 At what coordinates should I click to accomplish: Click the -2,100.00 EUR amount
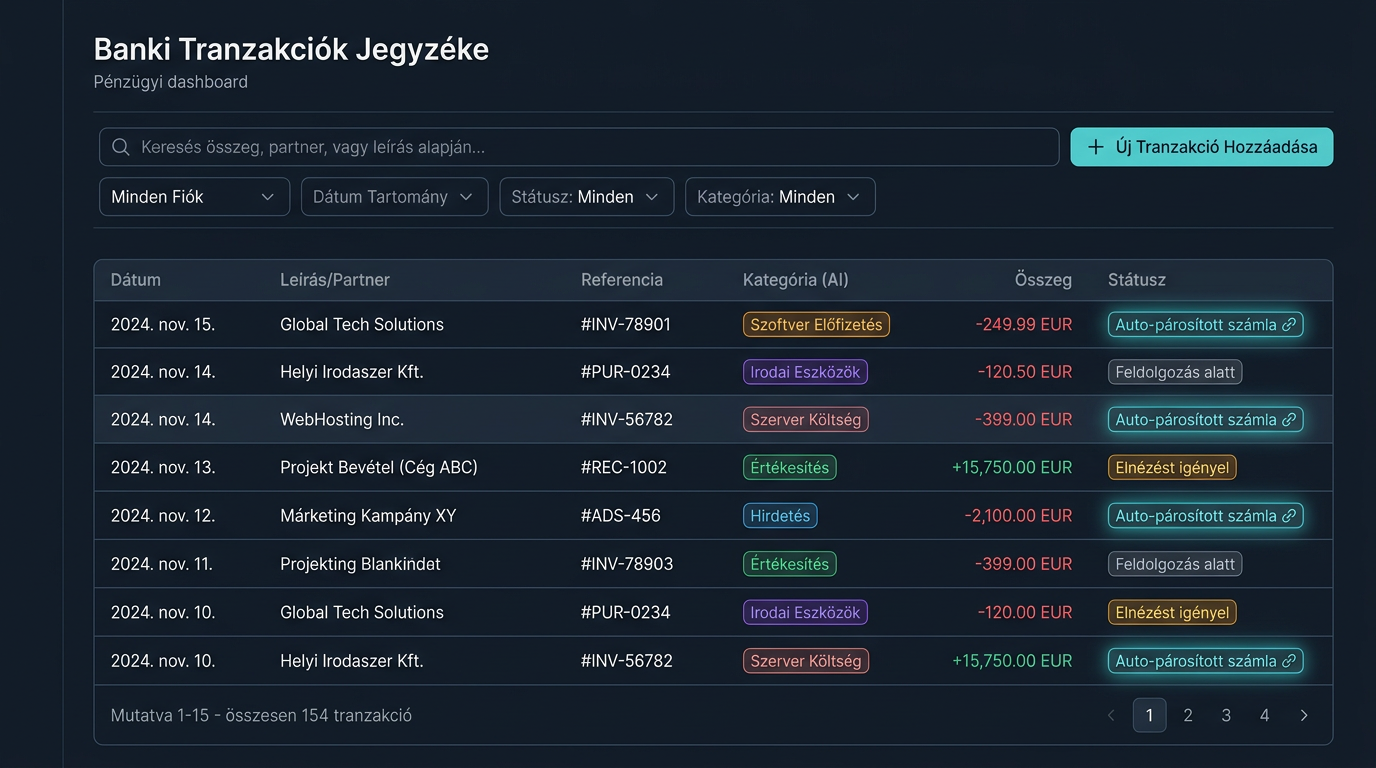coord(1018,516)
